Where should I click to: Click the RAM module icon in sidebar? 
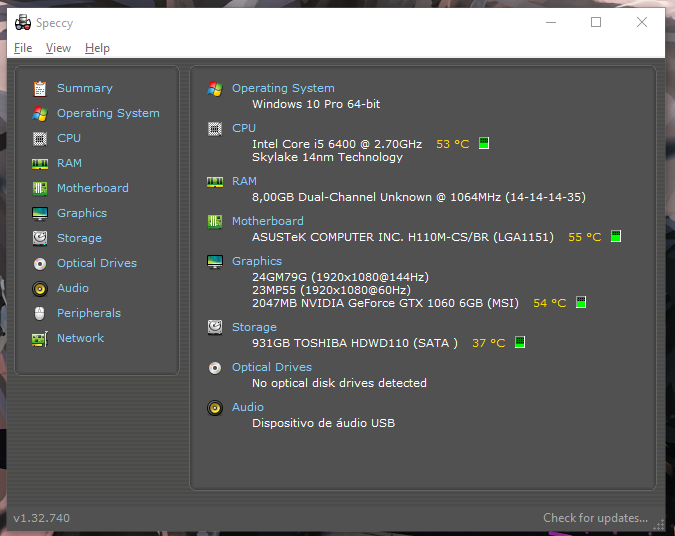pos(40,163)
